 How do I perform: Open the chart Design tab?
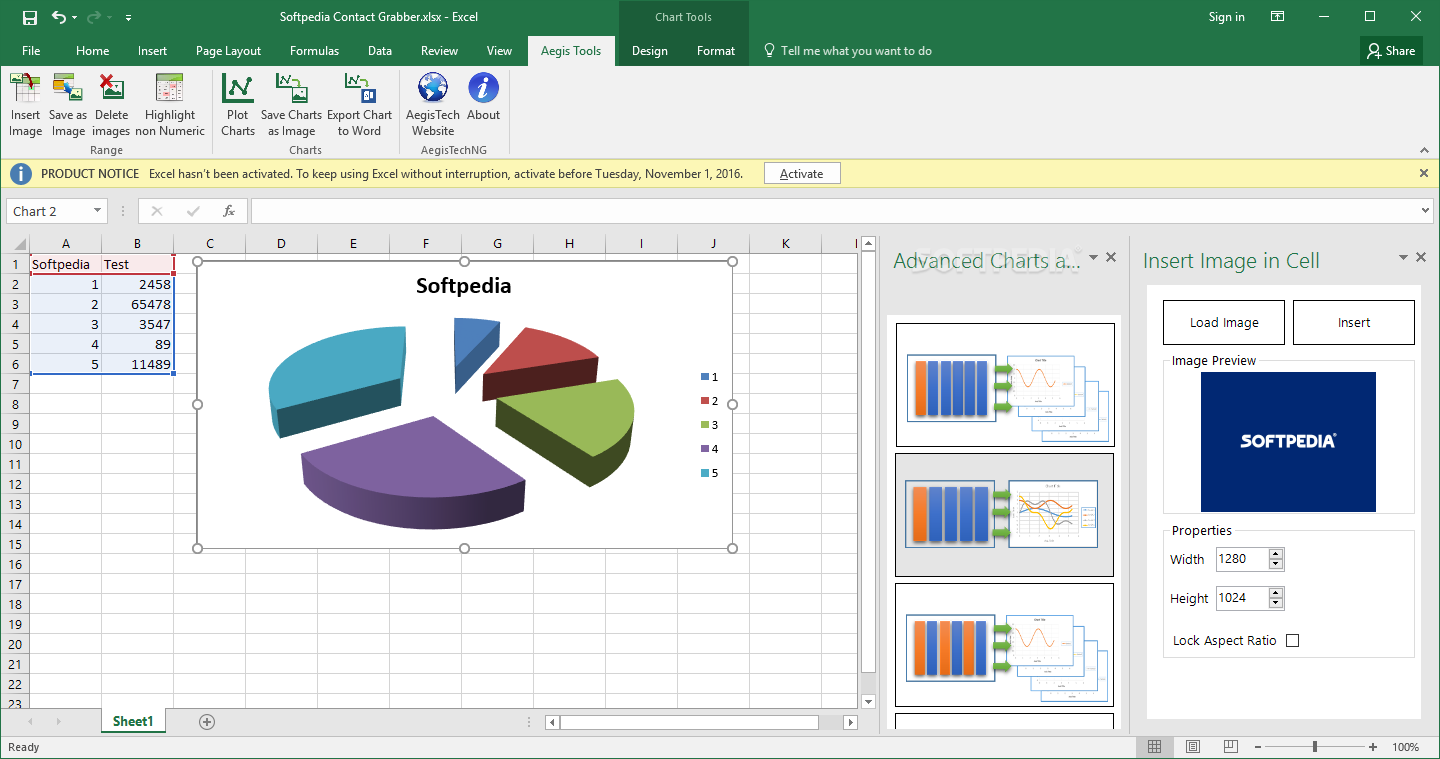pos(649,51)
